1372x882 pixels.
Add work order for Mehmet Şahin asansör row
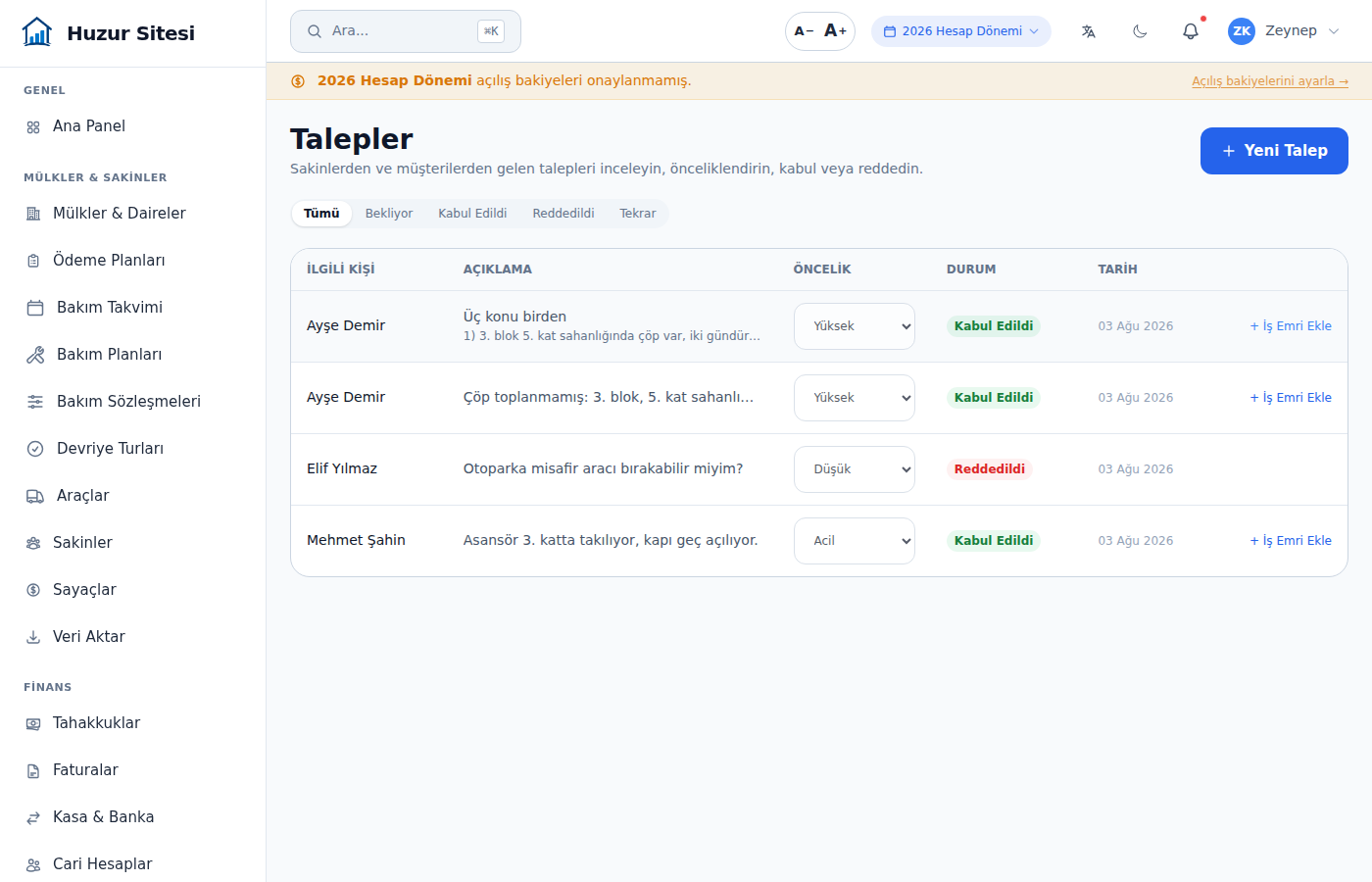1291,541
